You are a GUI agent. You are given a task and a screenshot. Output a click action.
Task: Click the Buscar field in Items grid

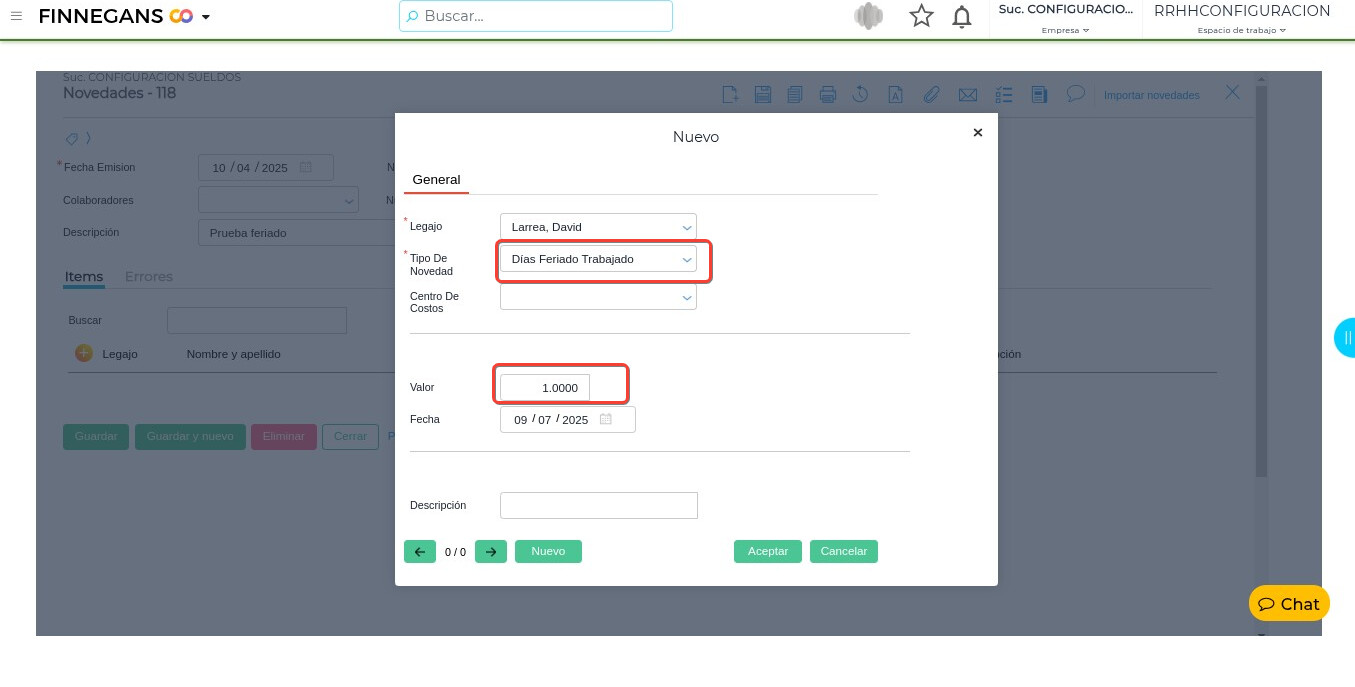pyautogui.click(x=257, y=320)
